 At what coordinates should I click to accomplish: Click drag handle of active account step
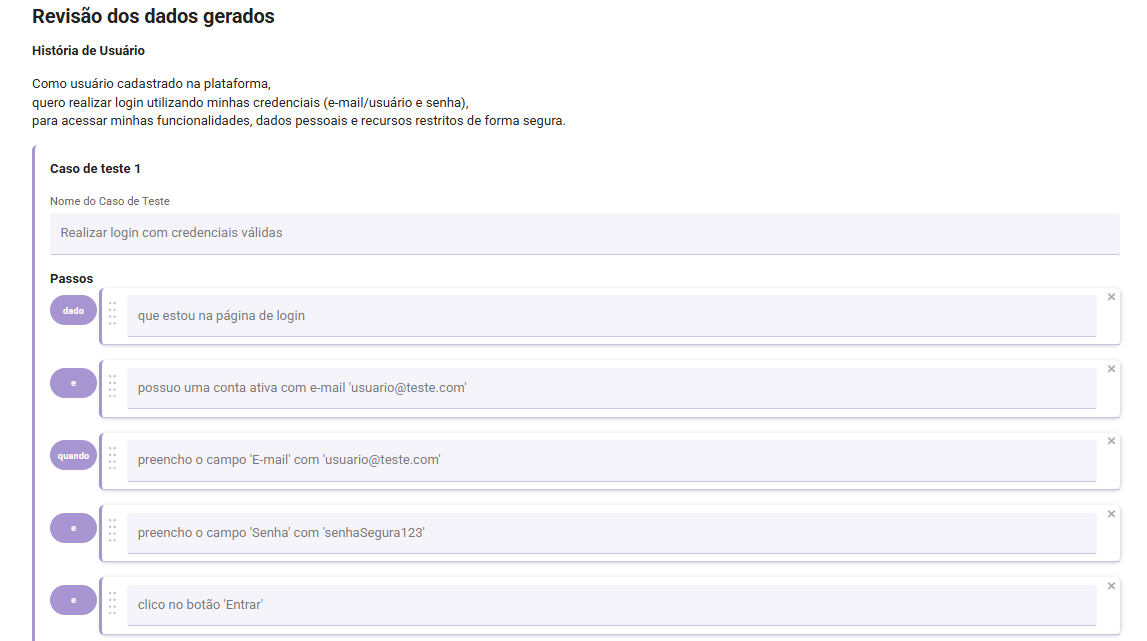[x=112, y=386]
